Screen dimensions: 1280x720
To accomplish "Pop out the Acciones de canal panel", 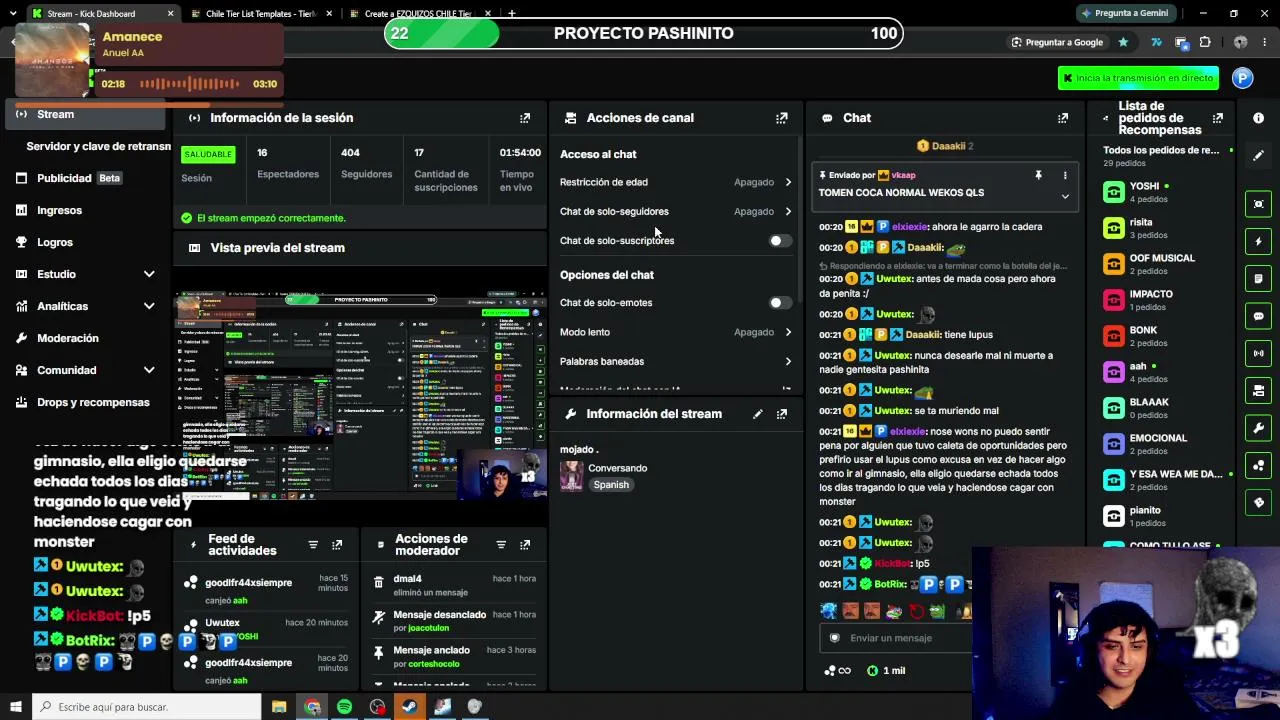I will [x=782, y=118].
